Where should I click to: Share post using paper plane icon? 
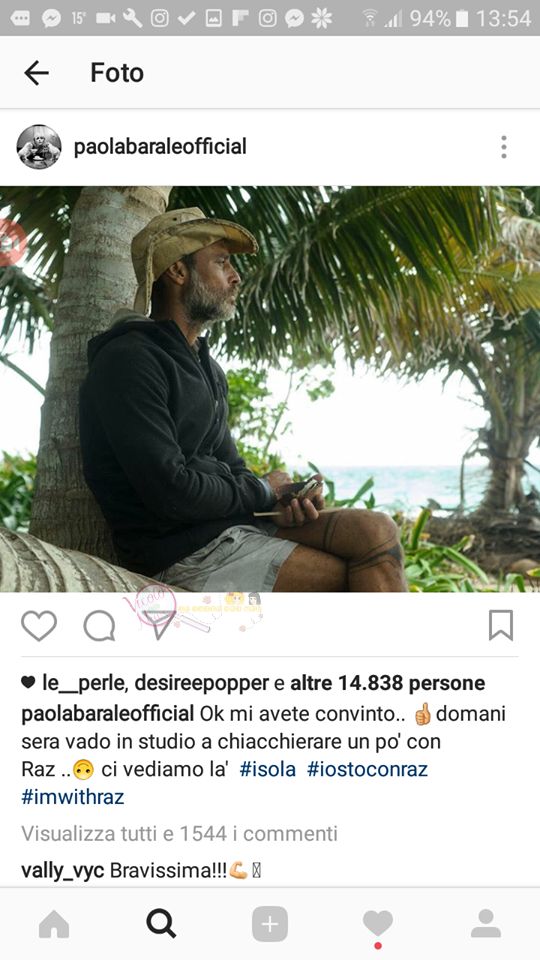159,624
